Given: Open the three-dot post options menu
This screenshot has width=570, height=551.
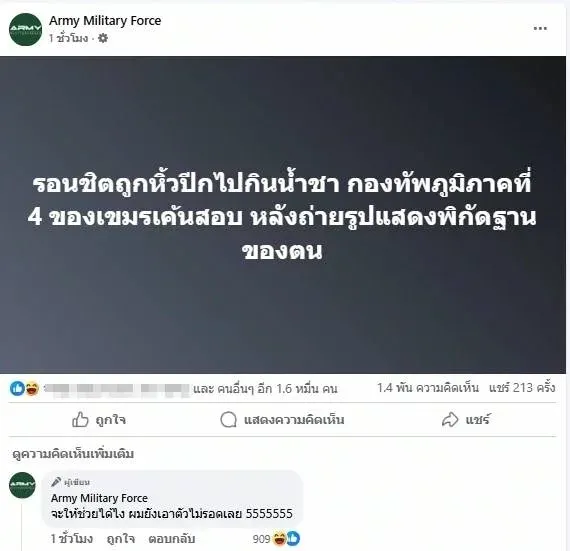Looking at the screenshot, I should tap(540, 28).
